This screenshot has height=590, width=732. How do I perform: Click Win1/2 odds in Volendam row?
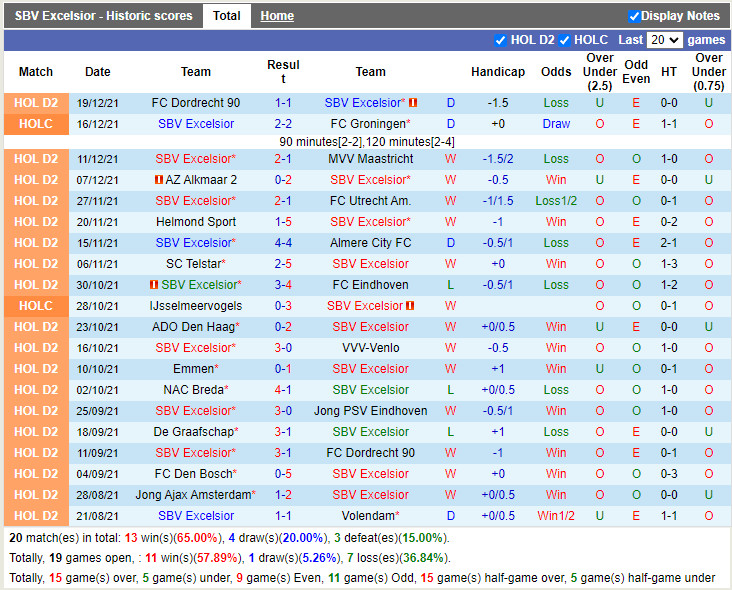point(556,516)
